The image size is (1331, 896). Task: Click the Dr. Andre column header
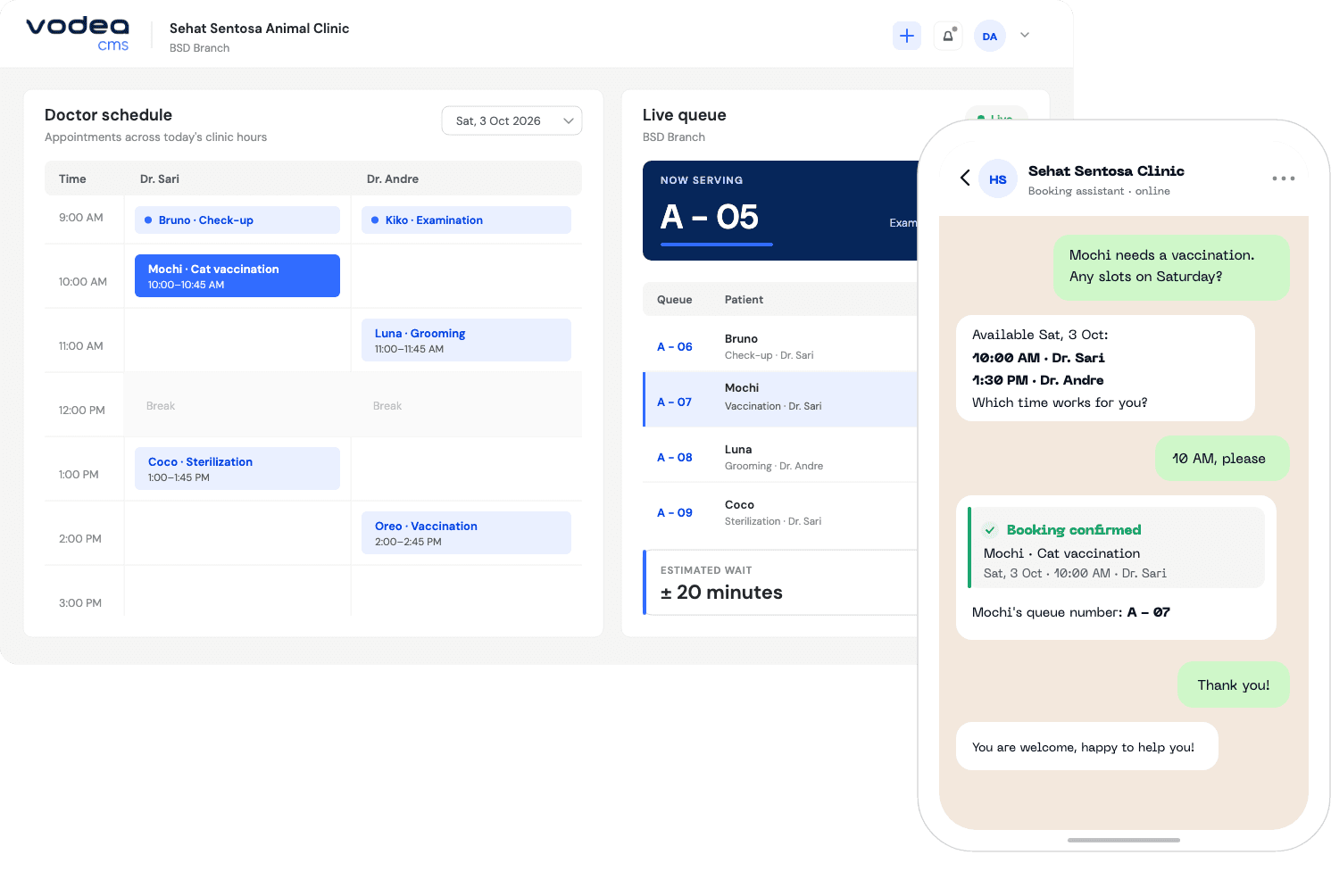[393, 178]
